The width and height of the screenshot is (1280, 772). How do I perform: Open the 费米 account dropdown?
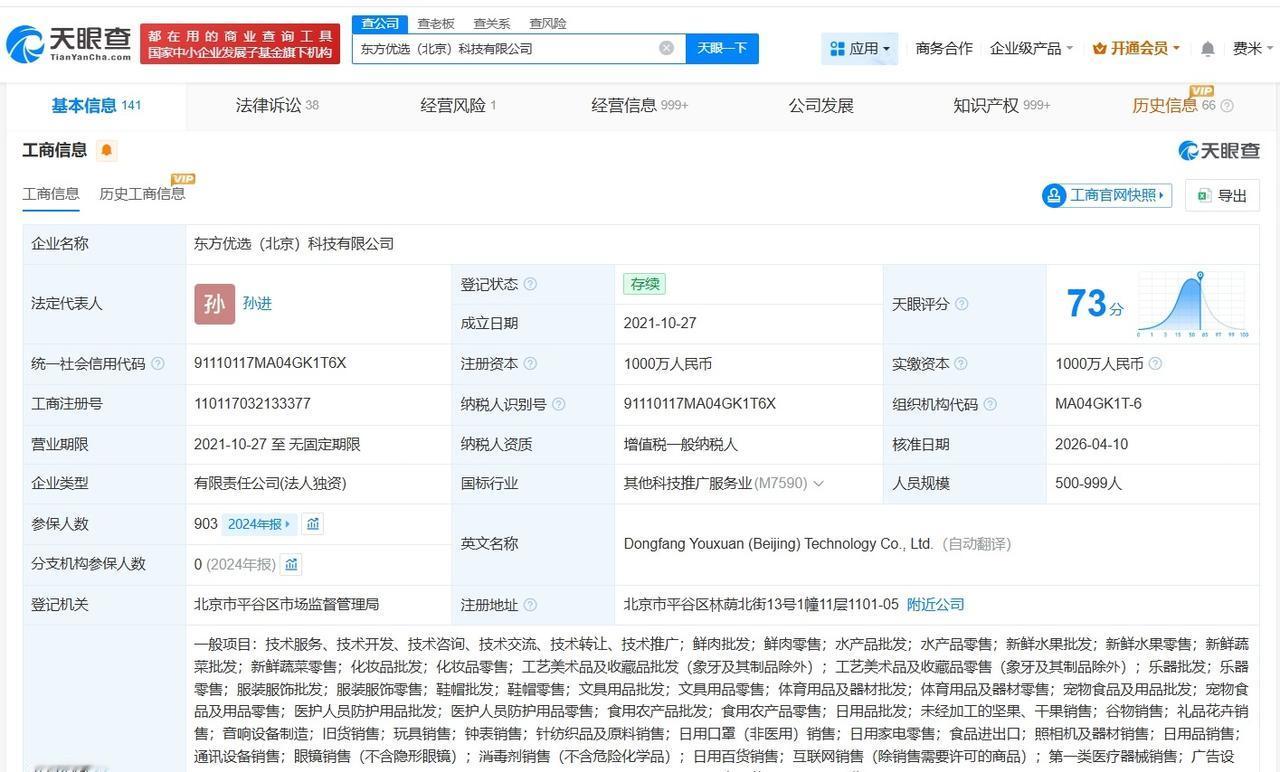[1249, 47]
